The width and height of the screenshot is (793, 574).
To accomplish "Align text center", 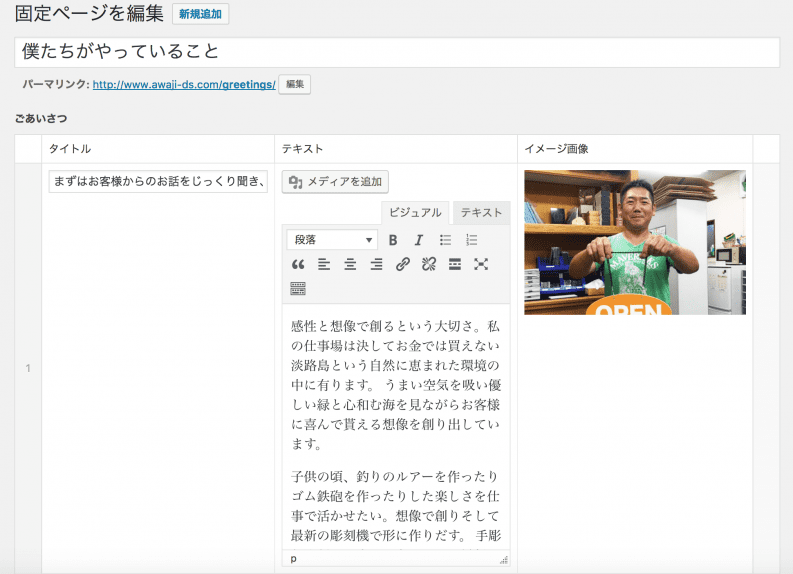I will click(350, 264).
